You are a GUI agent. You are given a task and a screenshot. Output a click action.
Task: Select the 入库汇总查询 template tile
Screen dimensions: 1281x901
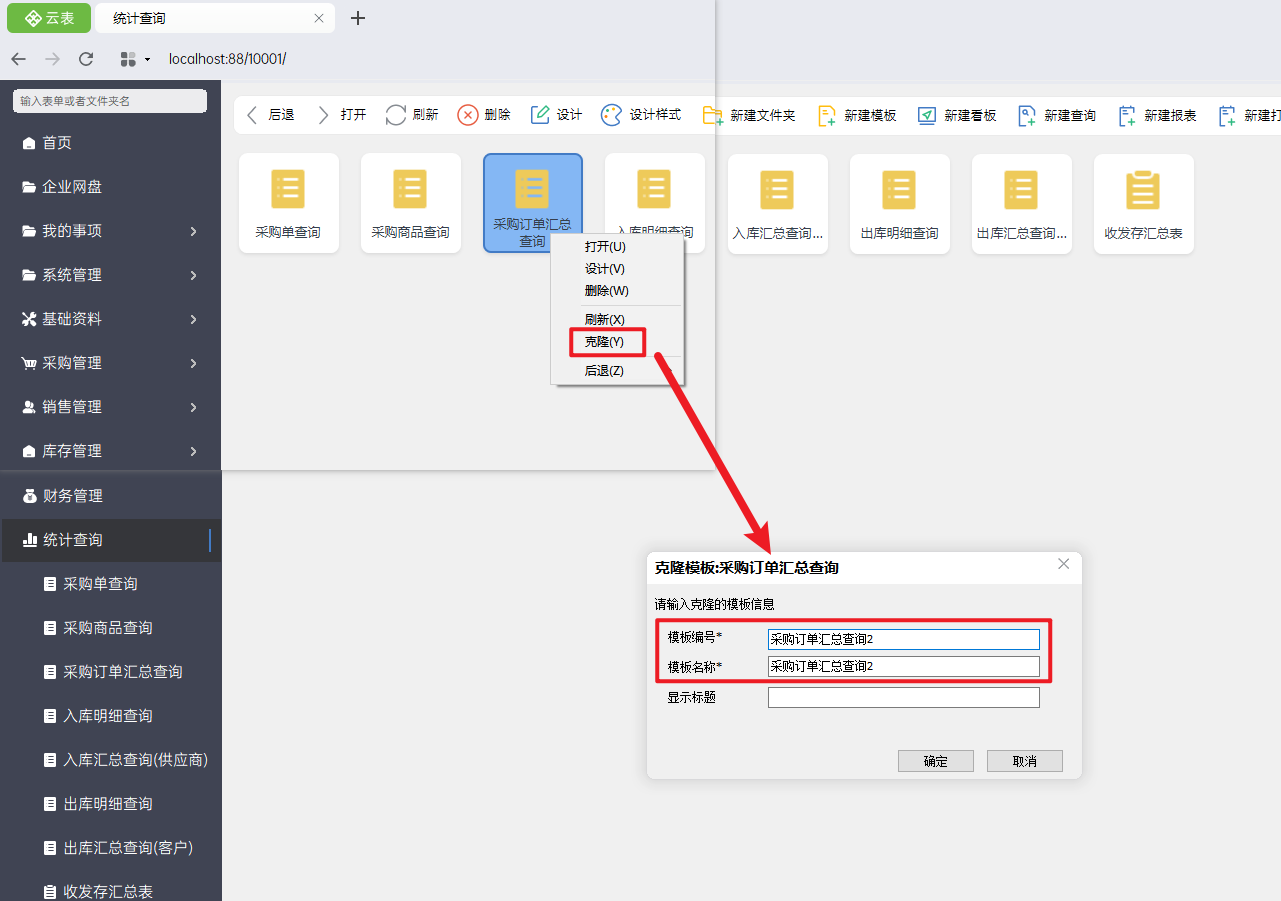(777, 203)
